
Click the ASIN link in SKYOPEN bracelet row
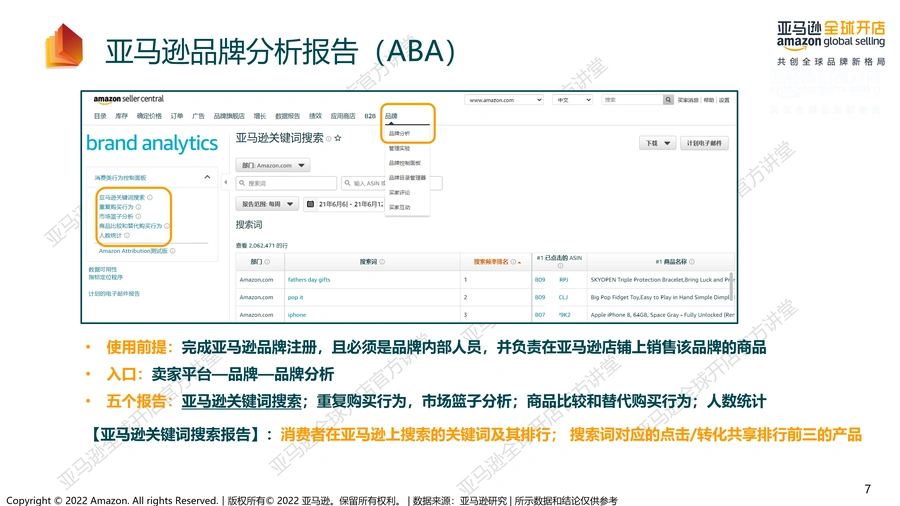click(x=552, y=280)
